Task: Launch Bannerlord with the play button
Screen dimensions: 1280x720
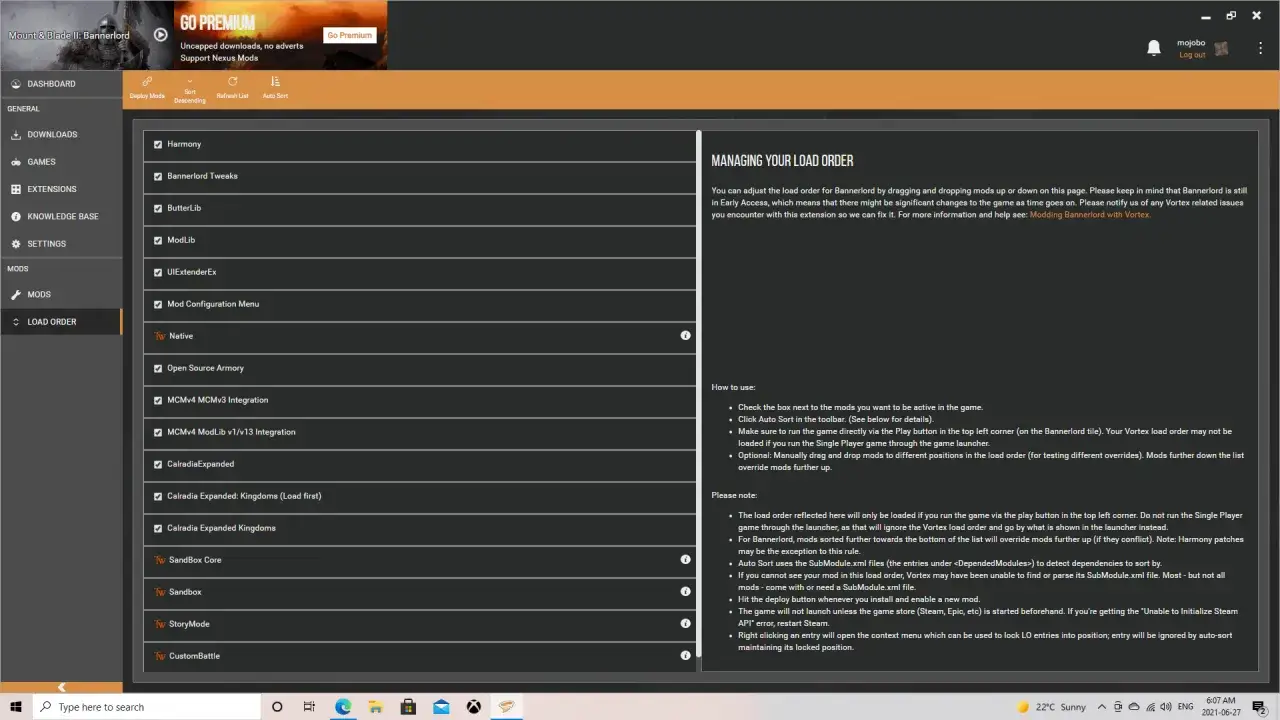Action: tap(161, 35)
